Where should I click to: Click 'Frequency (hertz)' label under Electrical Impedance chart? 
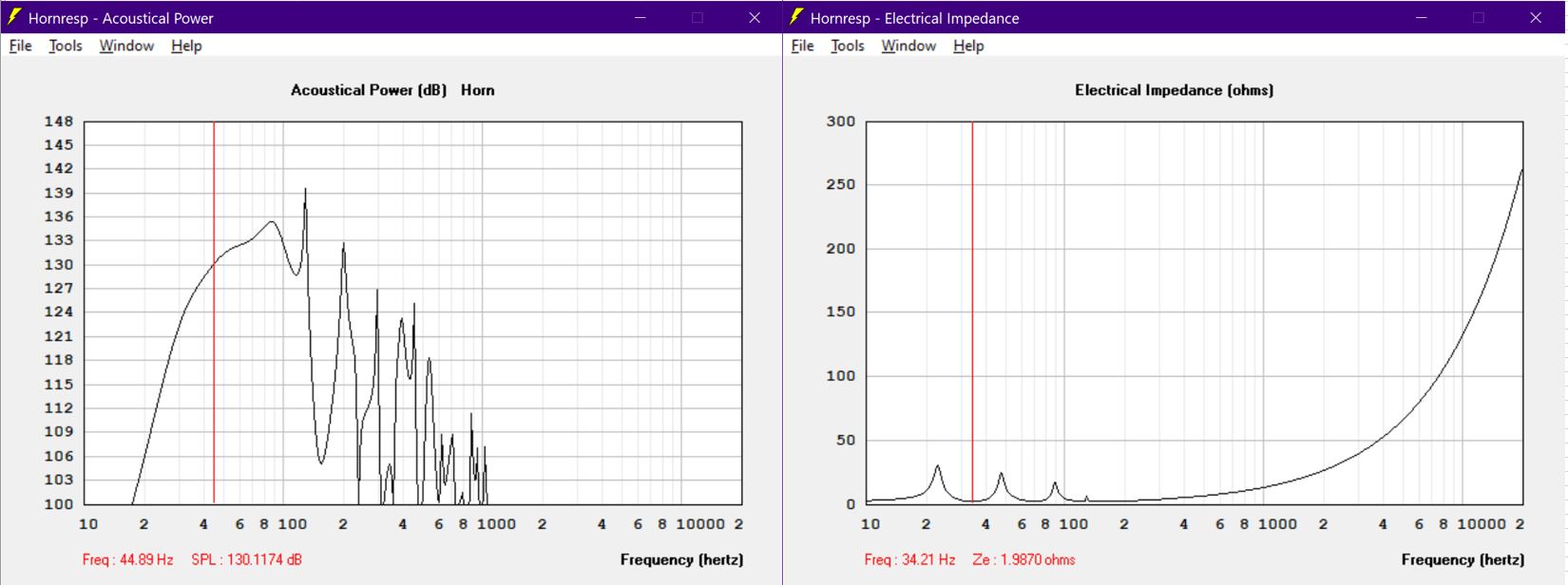click(x=1463, y=559)
